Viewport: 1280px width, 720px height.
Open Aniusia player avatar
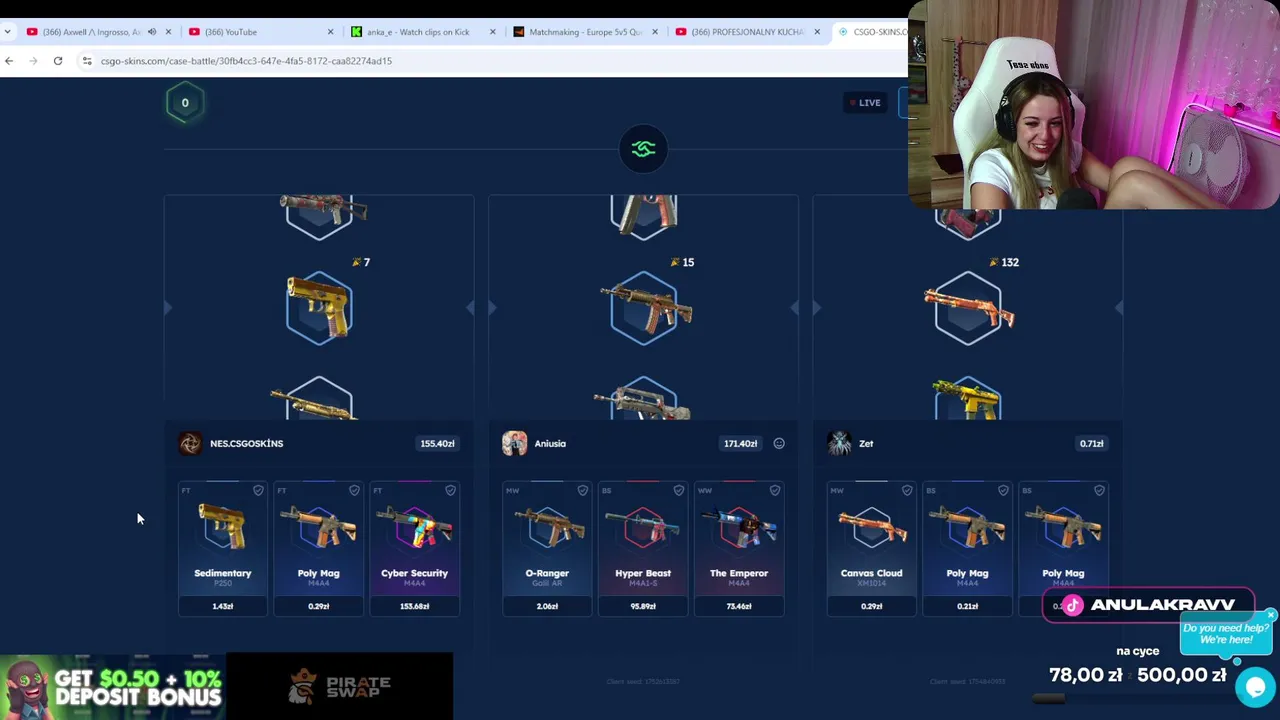(x=514, y=443)
